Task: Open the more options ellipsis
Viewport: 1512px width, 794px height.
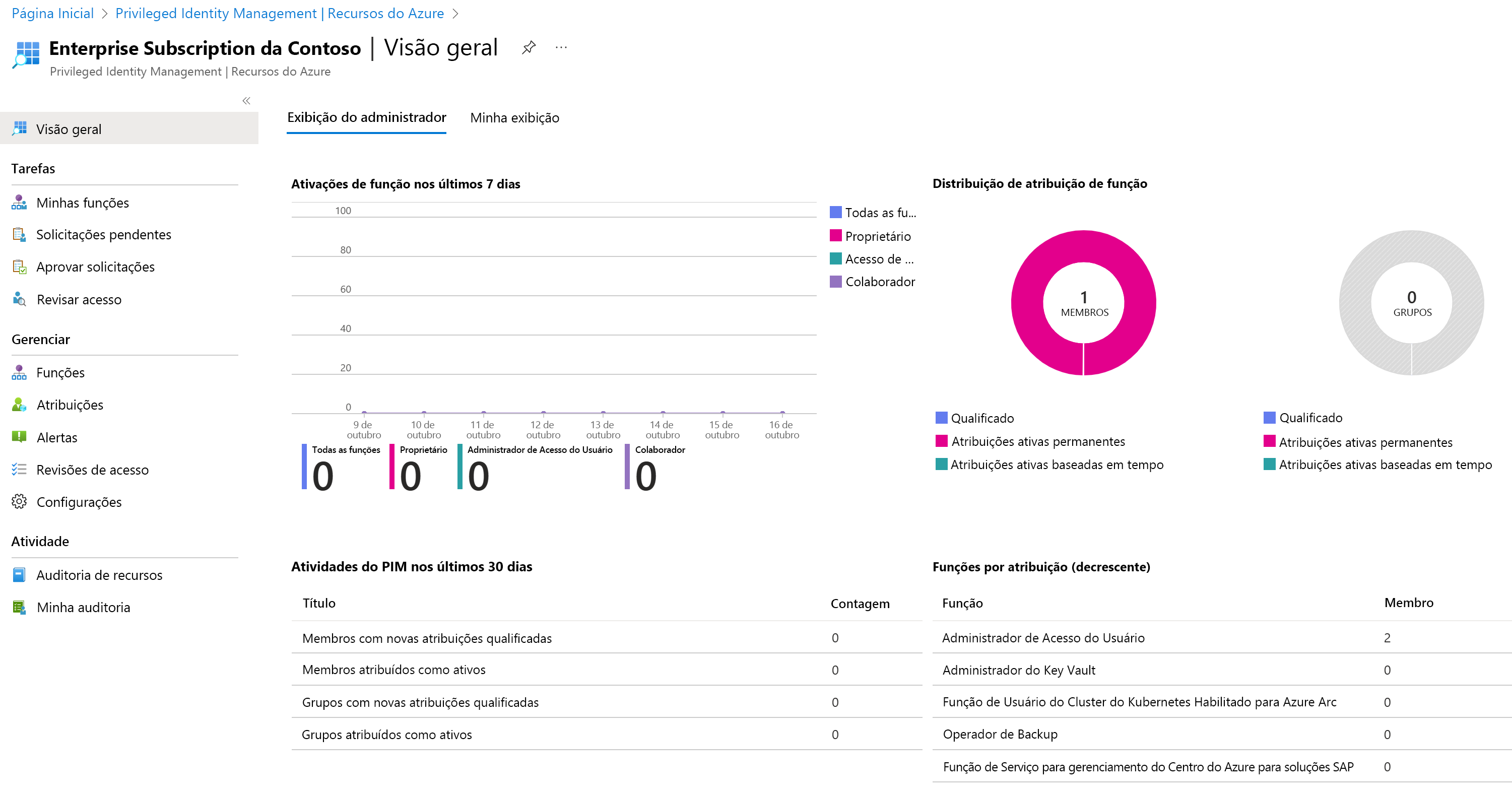Action: tap(561, 47)
